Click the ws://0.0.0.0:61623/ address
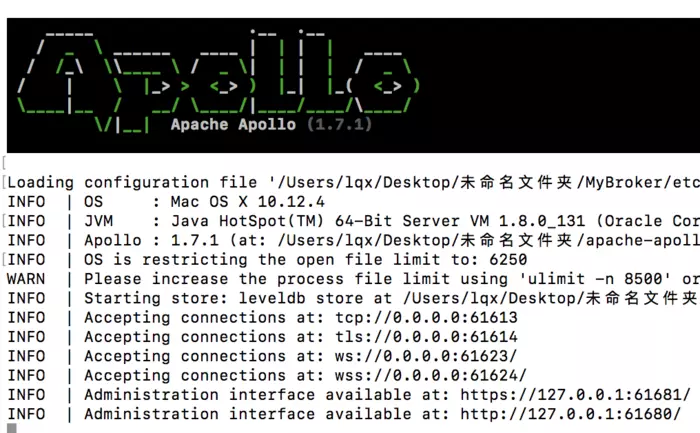Viewport: 700px width, 433px height. pyautogui.click(x=426, y=356)
